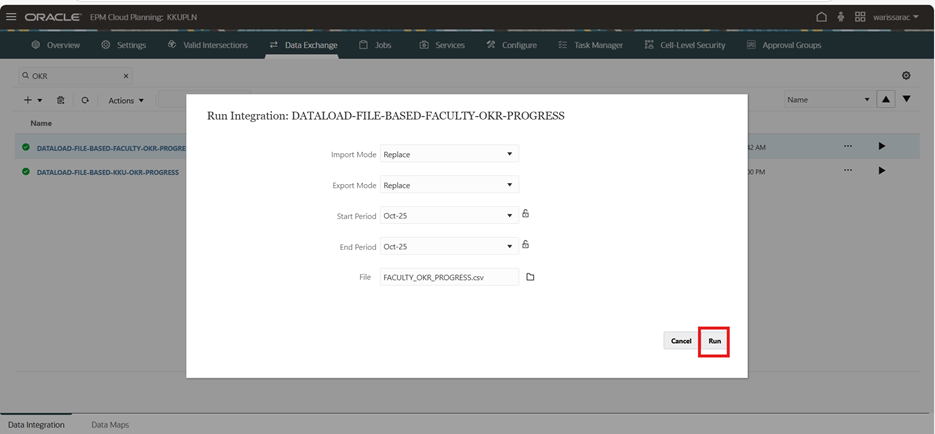Click the lock icon next to End Period
The height and width of the screenshot is (434, 935).
tap(525, 245)
